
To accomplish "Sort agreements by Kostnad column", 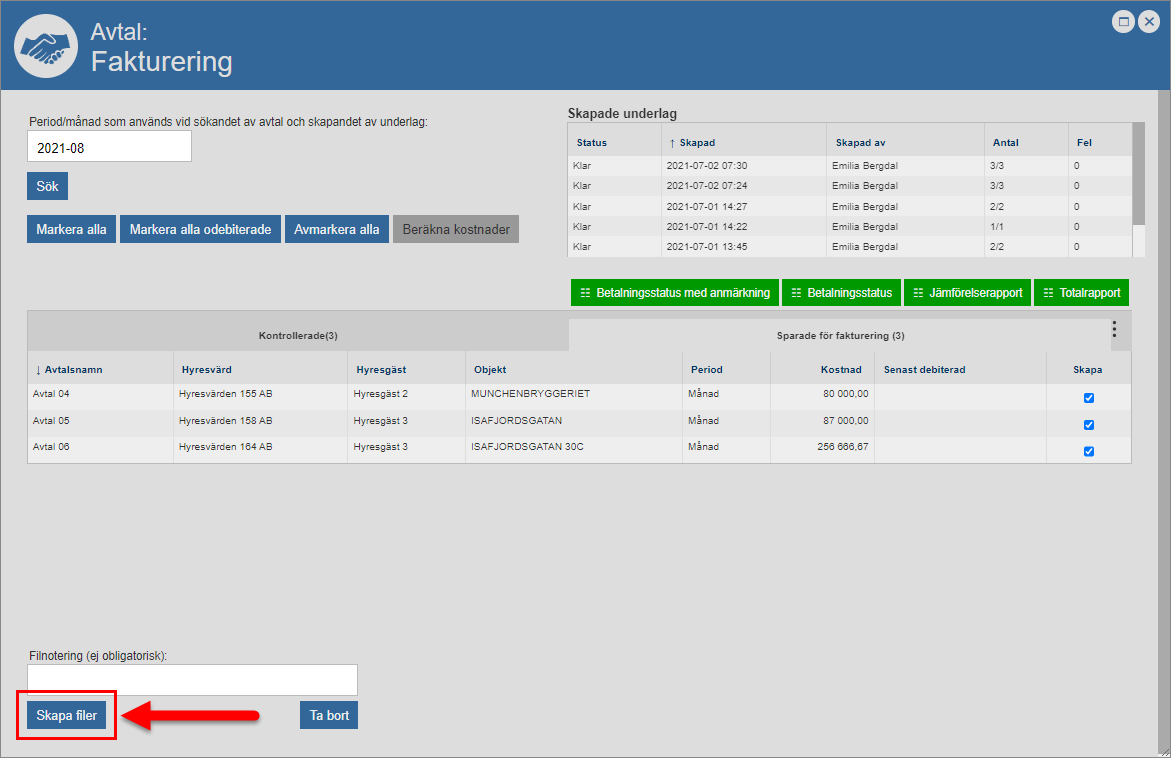I will tap(844, 370).
